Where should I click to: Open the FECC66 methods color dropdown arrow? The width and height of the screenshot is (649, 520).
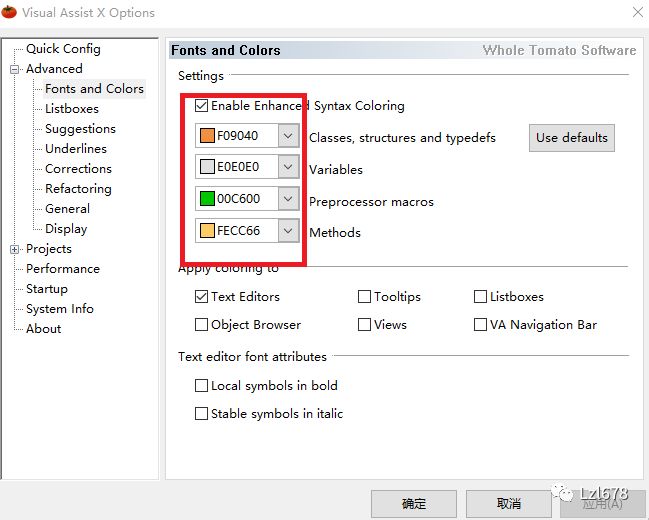click(x=288, y=230)
